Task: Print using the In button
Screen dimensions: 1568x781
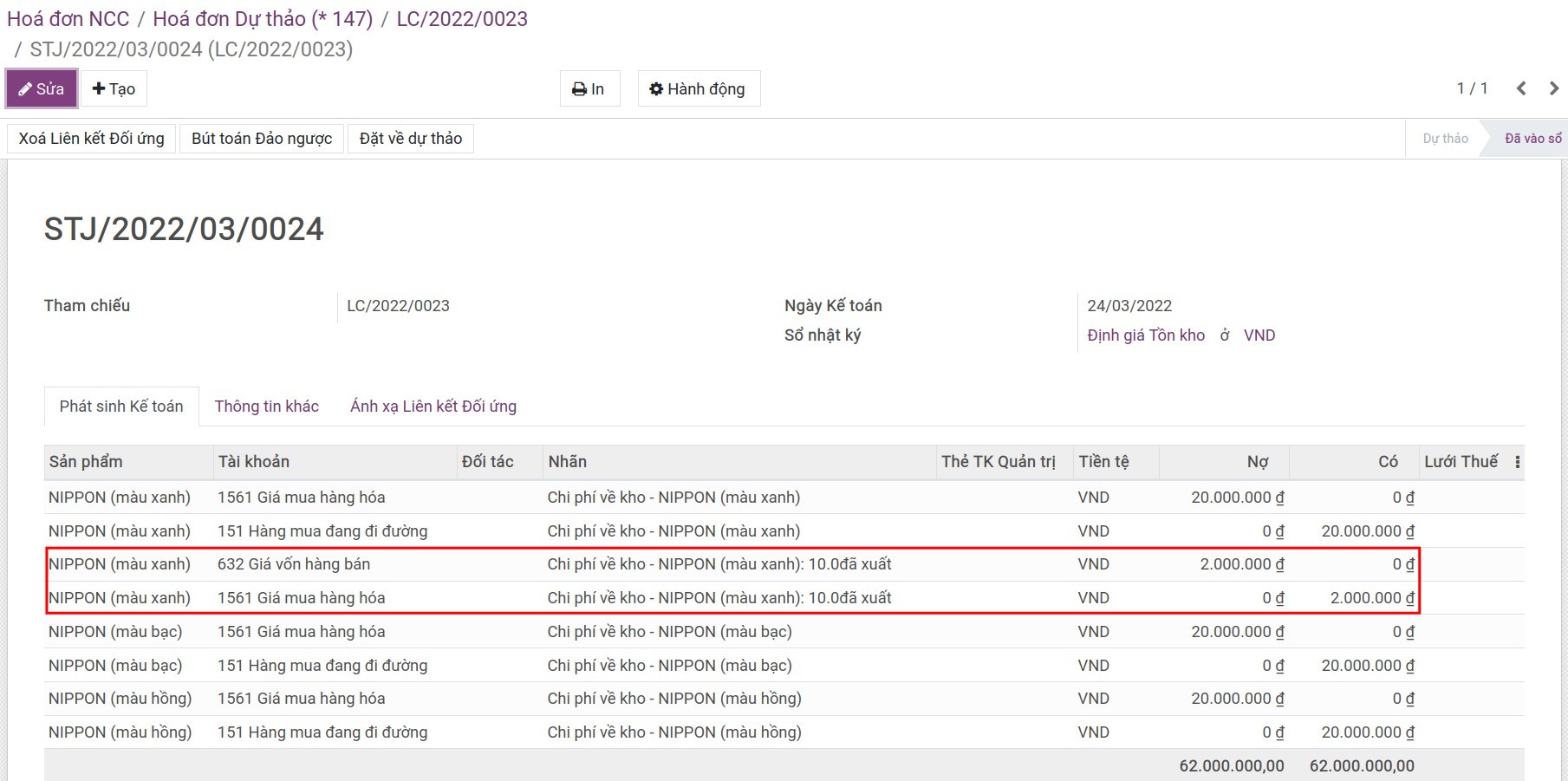Action: (x=589, y=88)
